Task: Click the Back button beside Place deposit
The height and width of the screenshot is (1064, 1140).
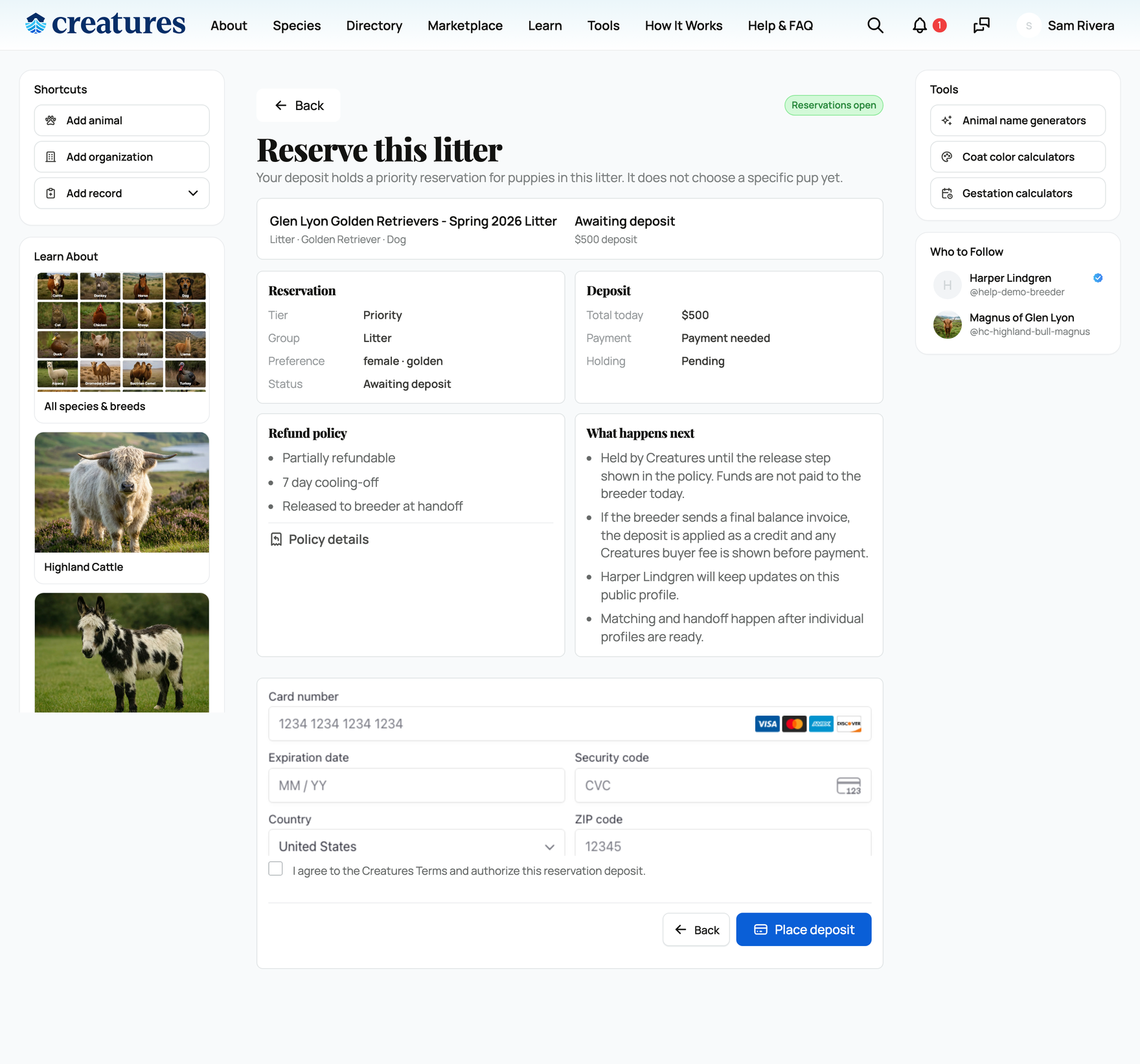Action: [x=696, y=930]
